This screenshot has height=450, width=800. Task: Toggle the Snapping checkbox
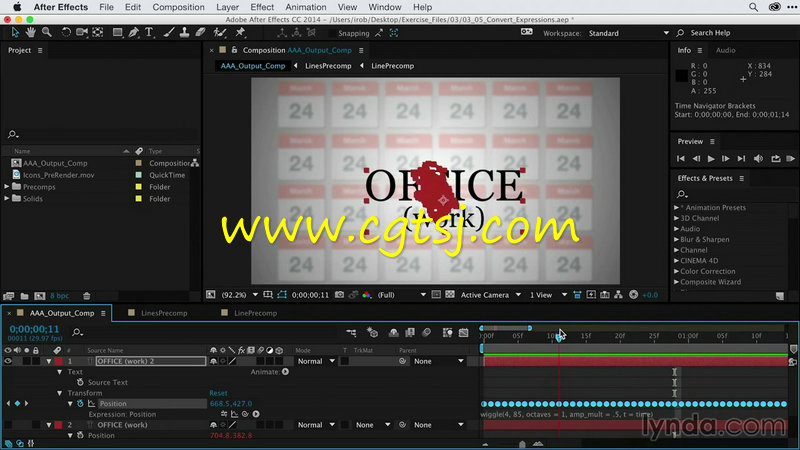click(332, 33)
